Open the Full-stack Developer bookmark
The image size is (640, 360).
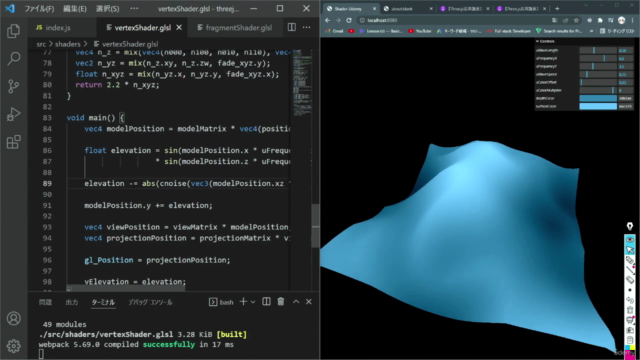509,31
